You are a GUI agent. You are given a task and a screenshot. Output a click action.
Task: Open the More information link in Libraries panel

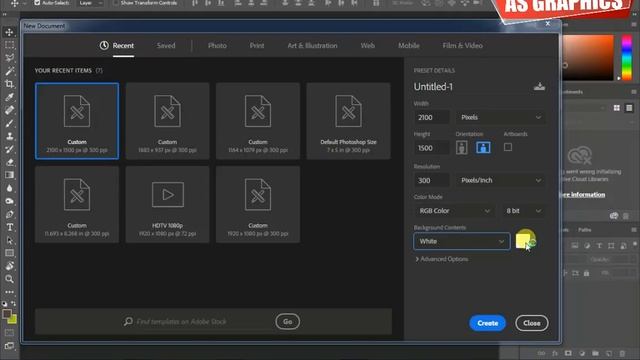[x=582, y=194]
